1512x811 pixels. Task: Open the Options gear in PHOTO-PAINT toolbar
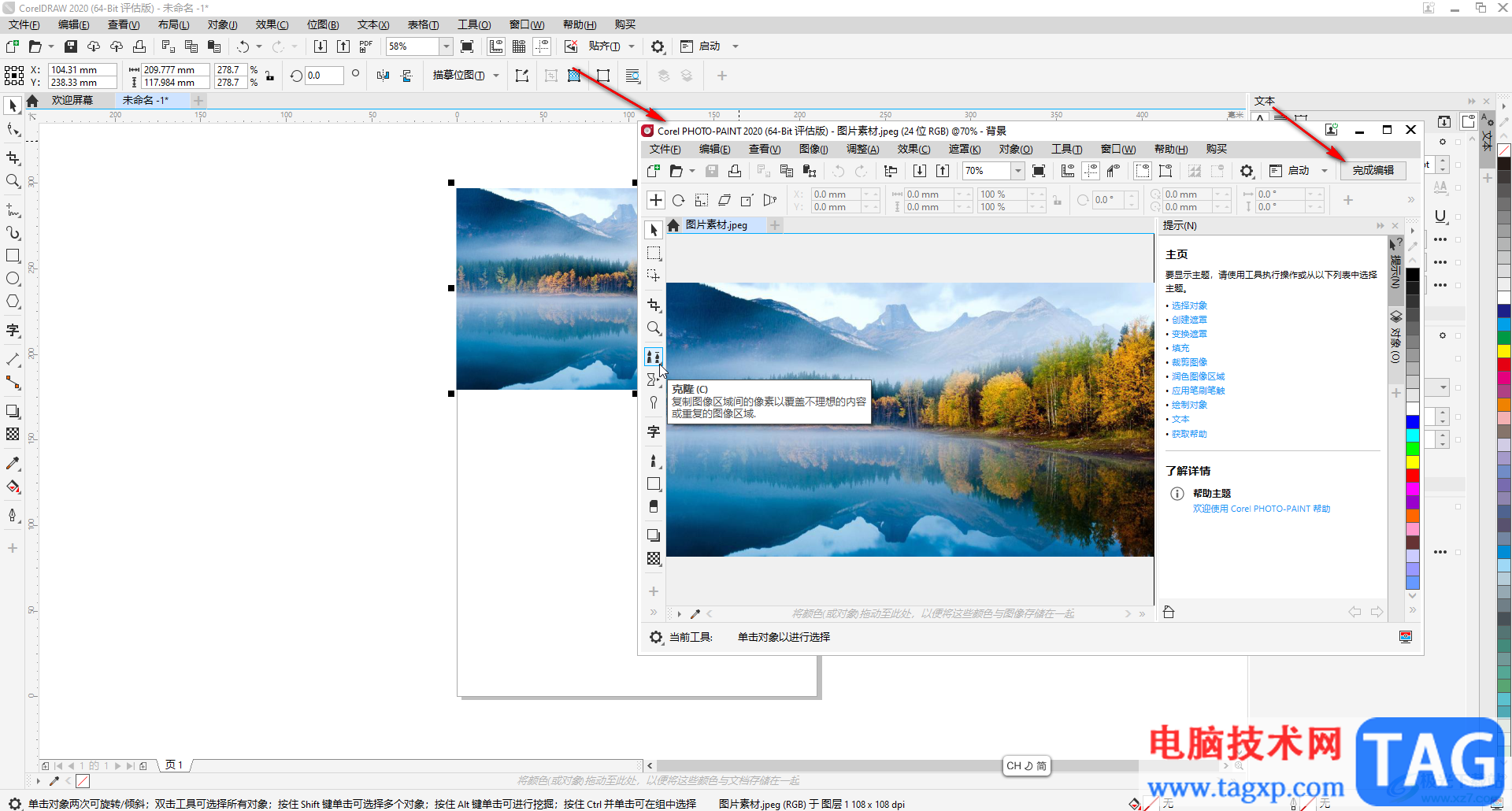point(1247,171)
